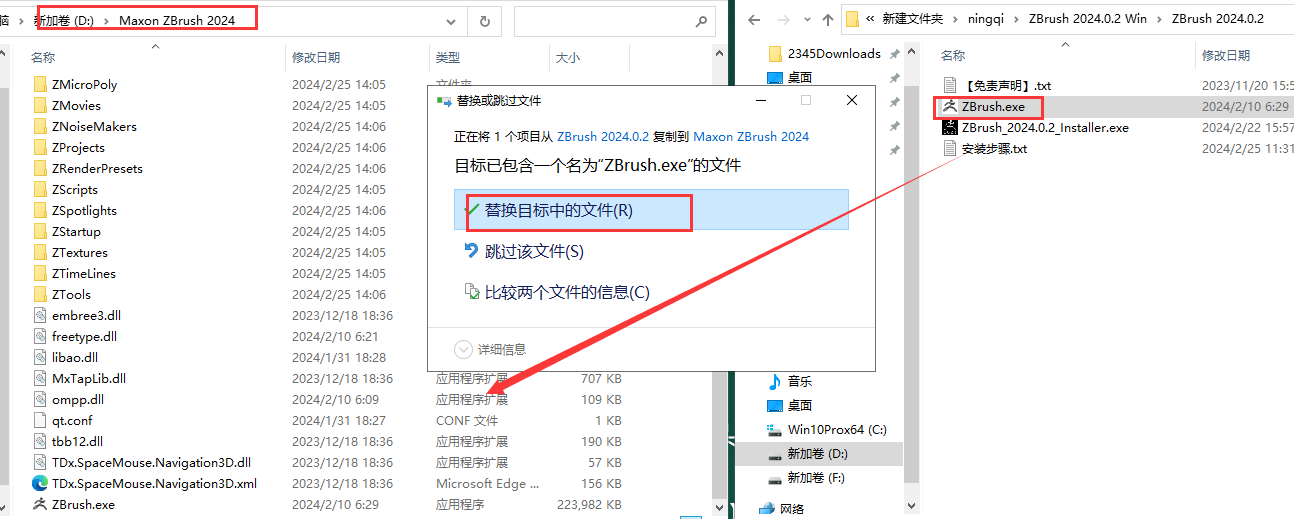Select the 【免责声明】.txt file icon

tap(950, 85)
